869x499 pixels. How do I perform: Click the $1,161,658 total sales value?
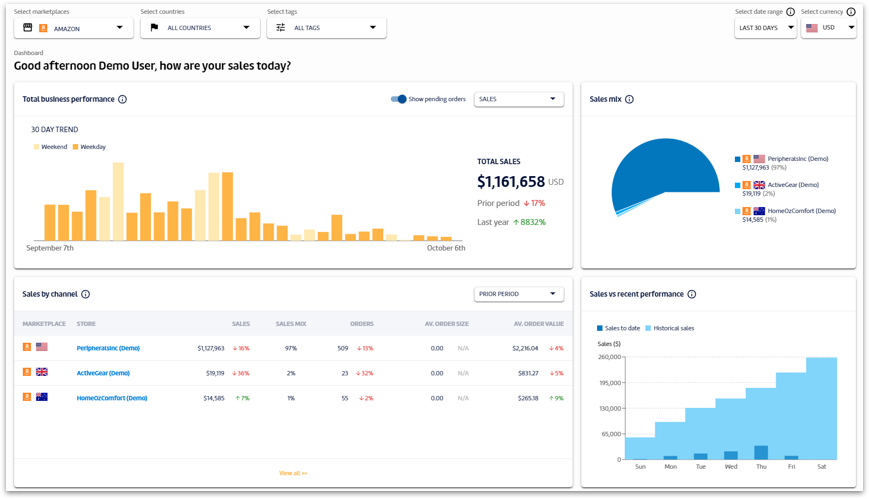point(511,182)
